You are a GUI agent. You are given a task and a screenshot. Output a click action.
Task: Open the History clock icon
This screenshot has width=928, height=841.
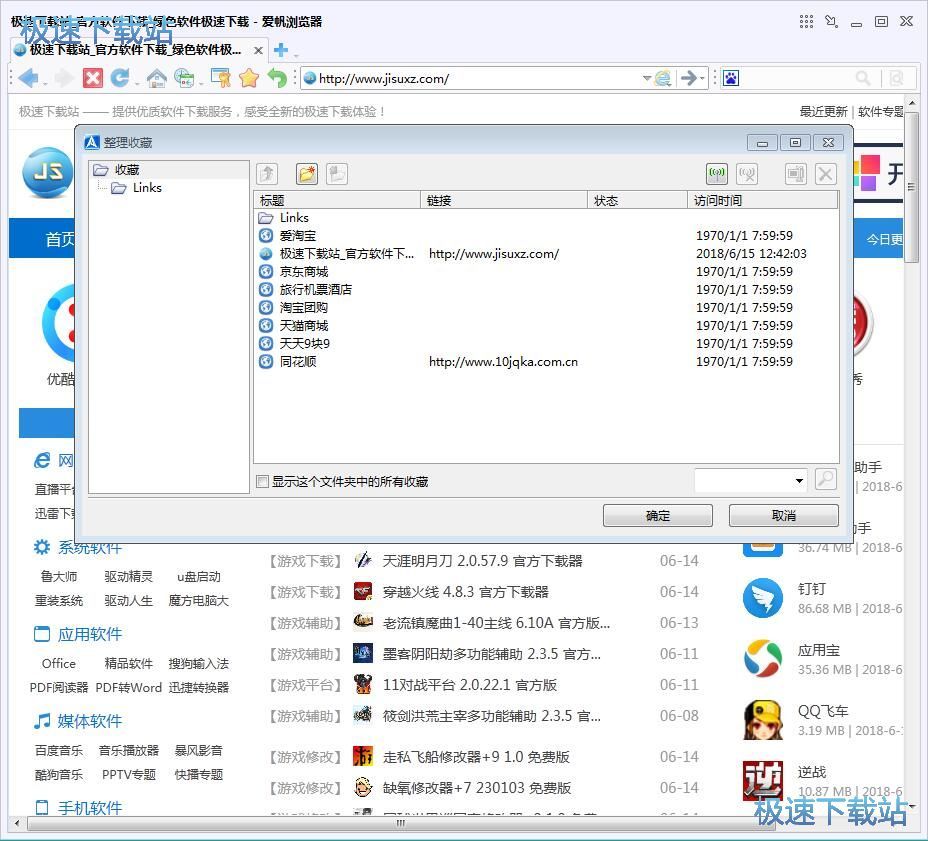tap(184, 78)
